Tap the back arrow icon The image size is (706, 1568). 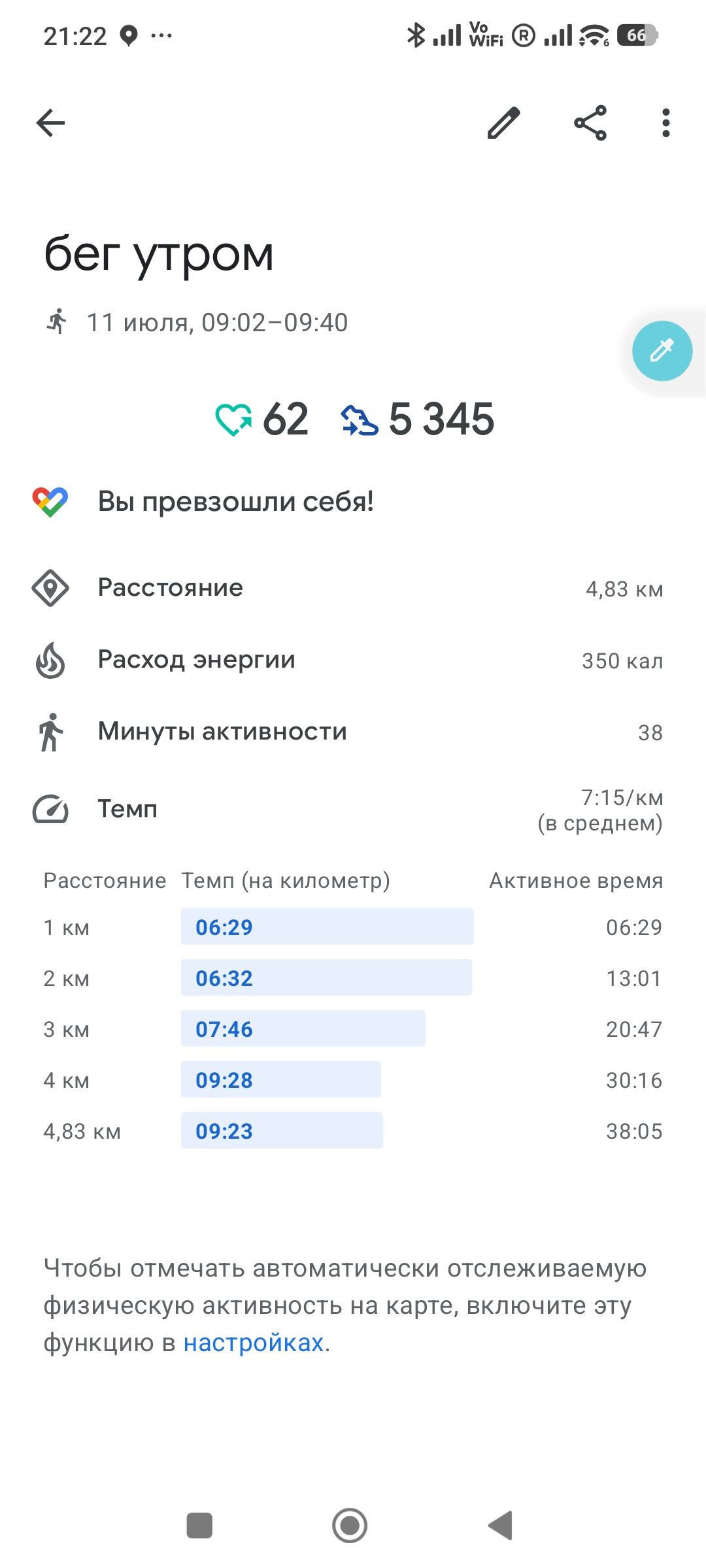(50, 123)
